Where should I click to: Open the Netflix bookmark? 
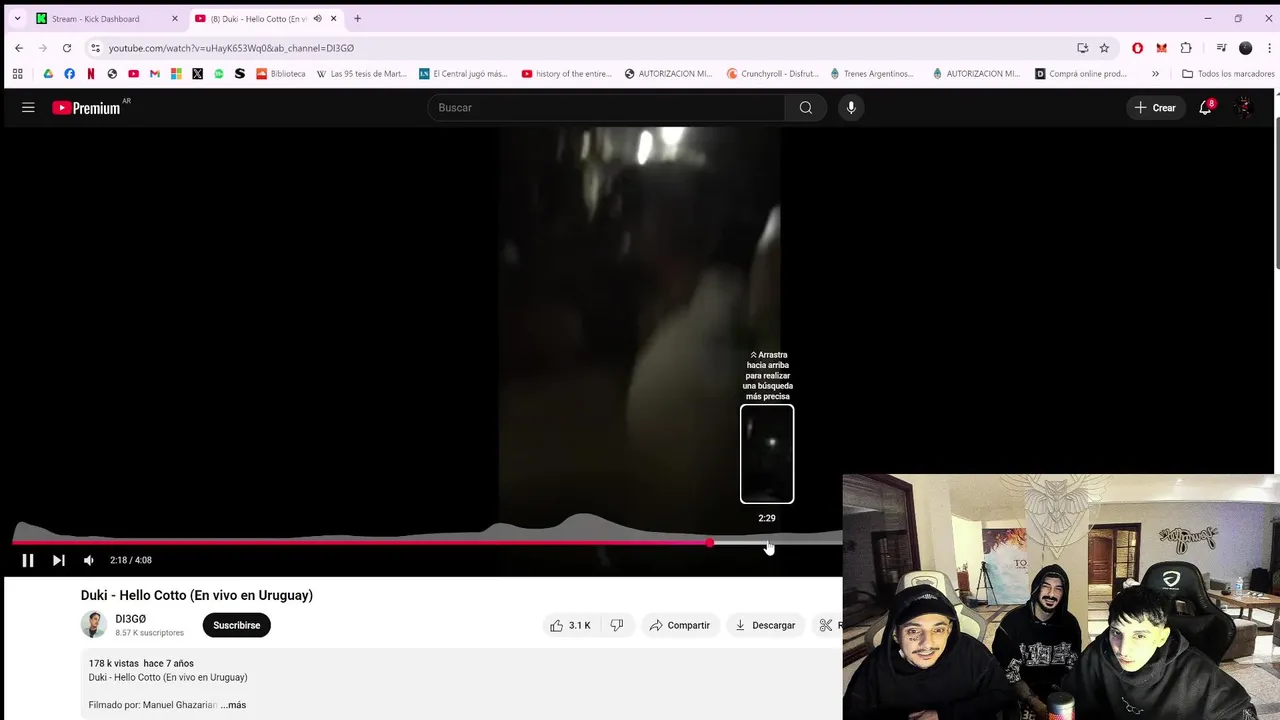[91, 73]
